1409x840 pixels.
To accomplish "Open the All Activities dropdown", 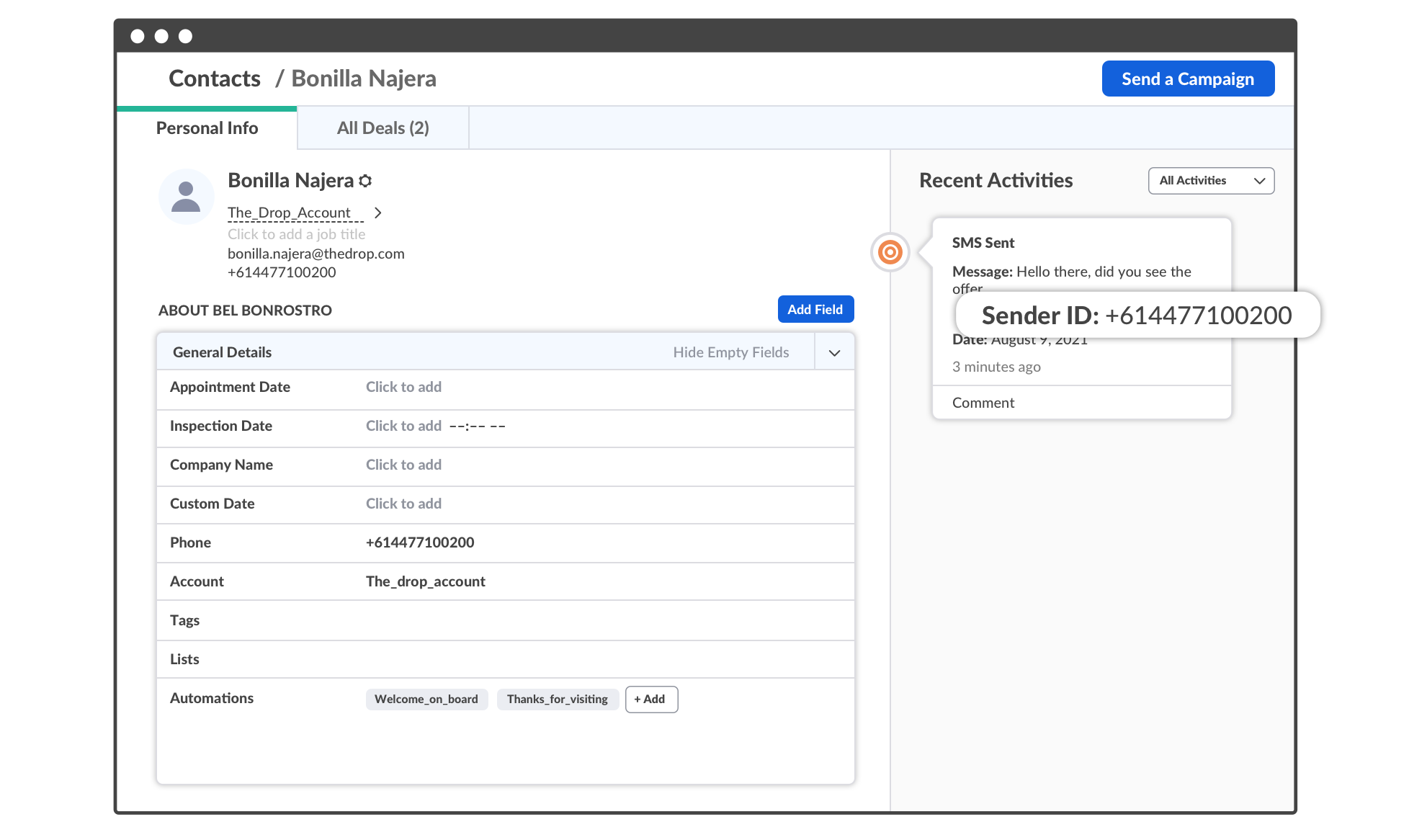I will (x=1211, y=181).
